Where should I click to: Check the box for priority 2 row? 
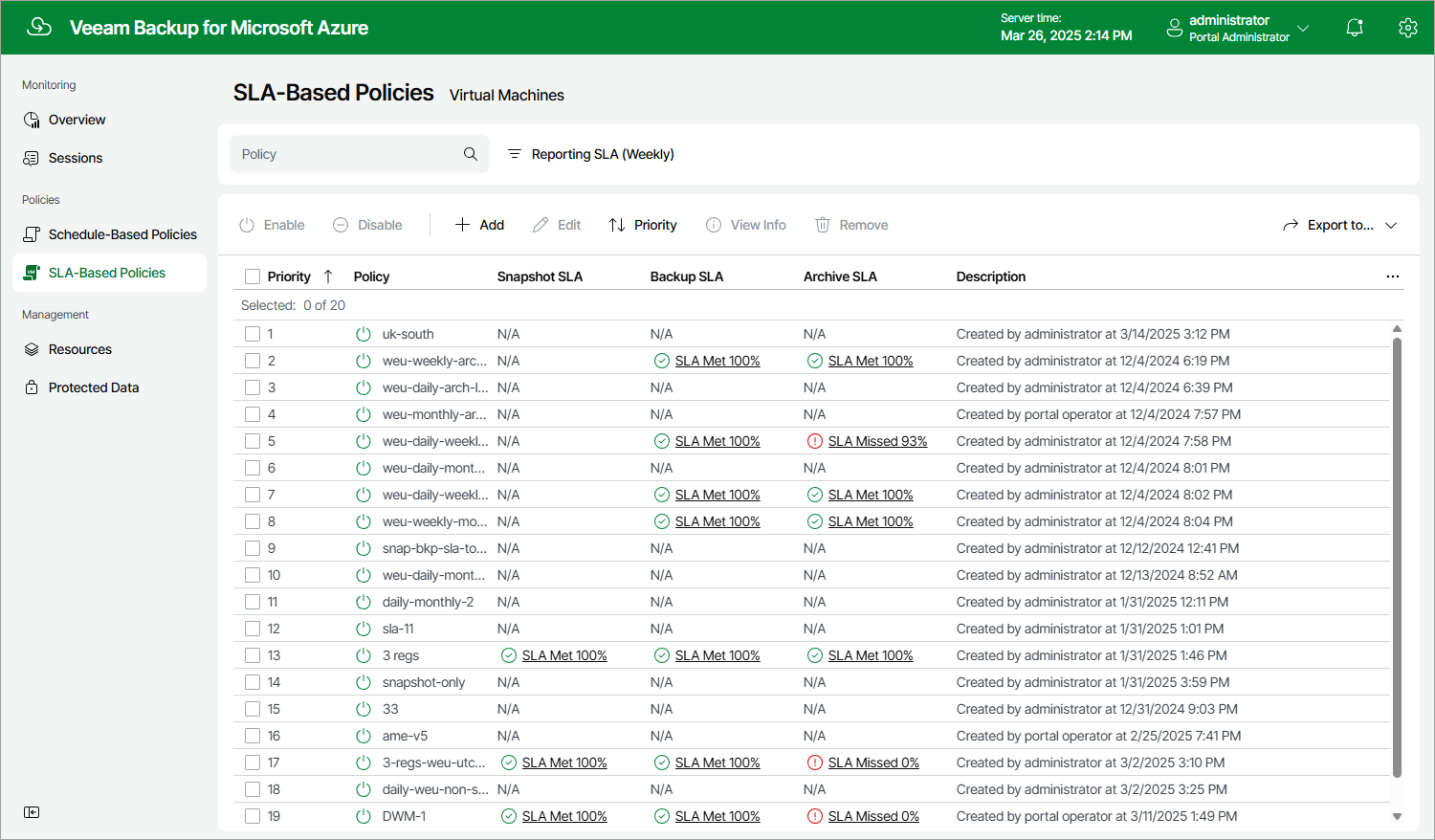253,361
